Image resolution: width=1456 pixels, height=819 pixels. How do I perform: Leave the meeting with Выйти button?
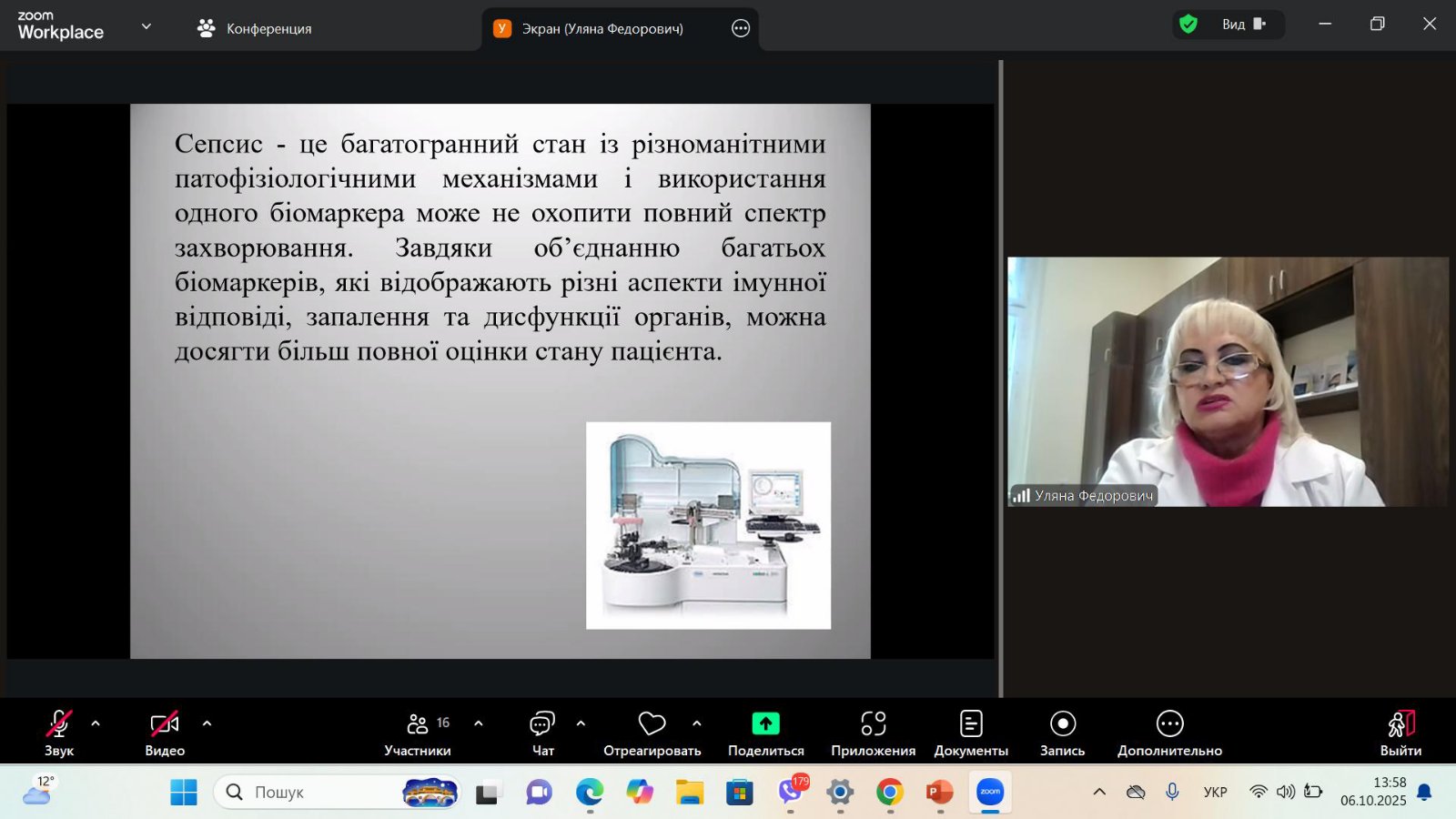[x=1400, y=731]
